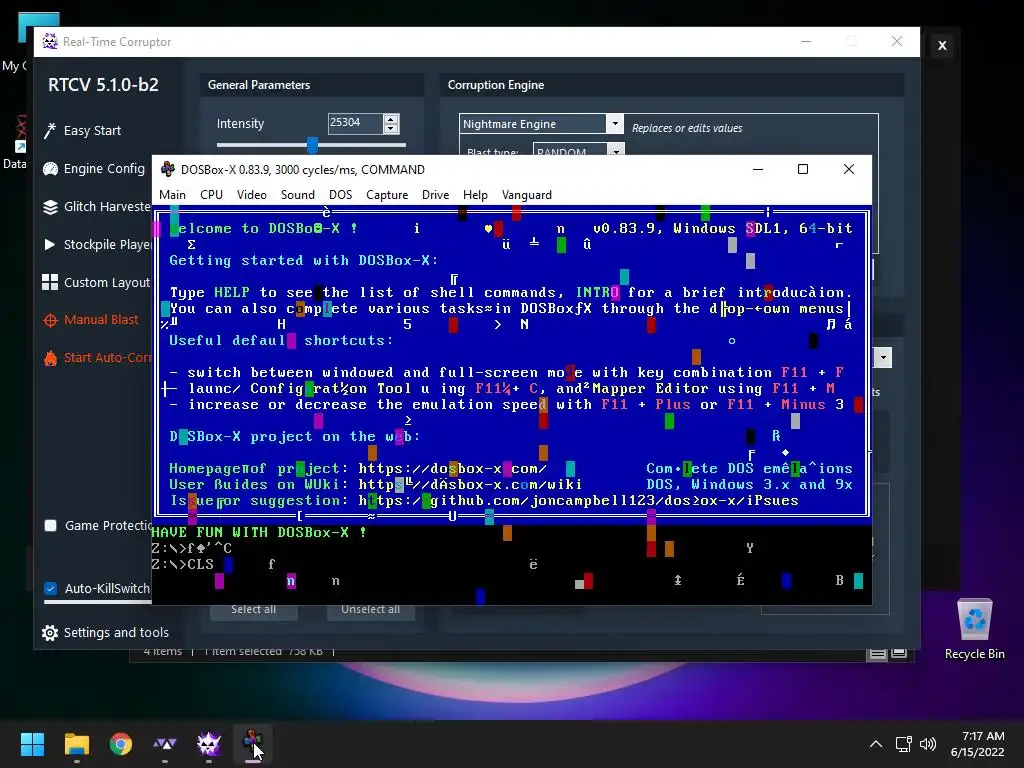Open the CPU menu in DOSBox-X
Screen dimensions: 1024x768
[212, 195]
